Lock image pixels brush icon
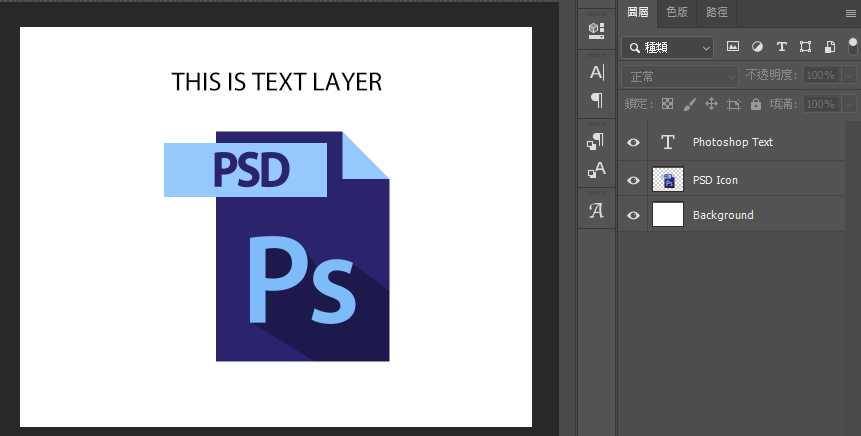The height and width of the screenshot is (436, 861). pyautogui.click(x=690, y=104)
